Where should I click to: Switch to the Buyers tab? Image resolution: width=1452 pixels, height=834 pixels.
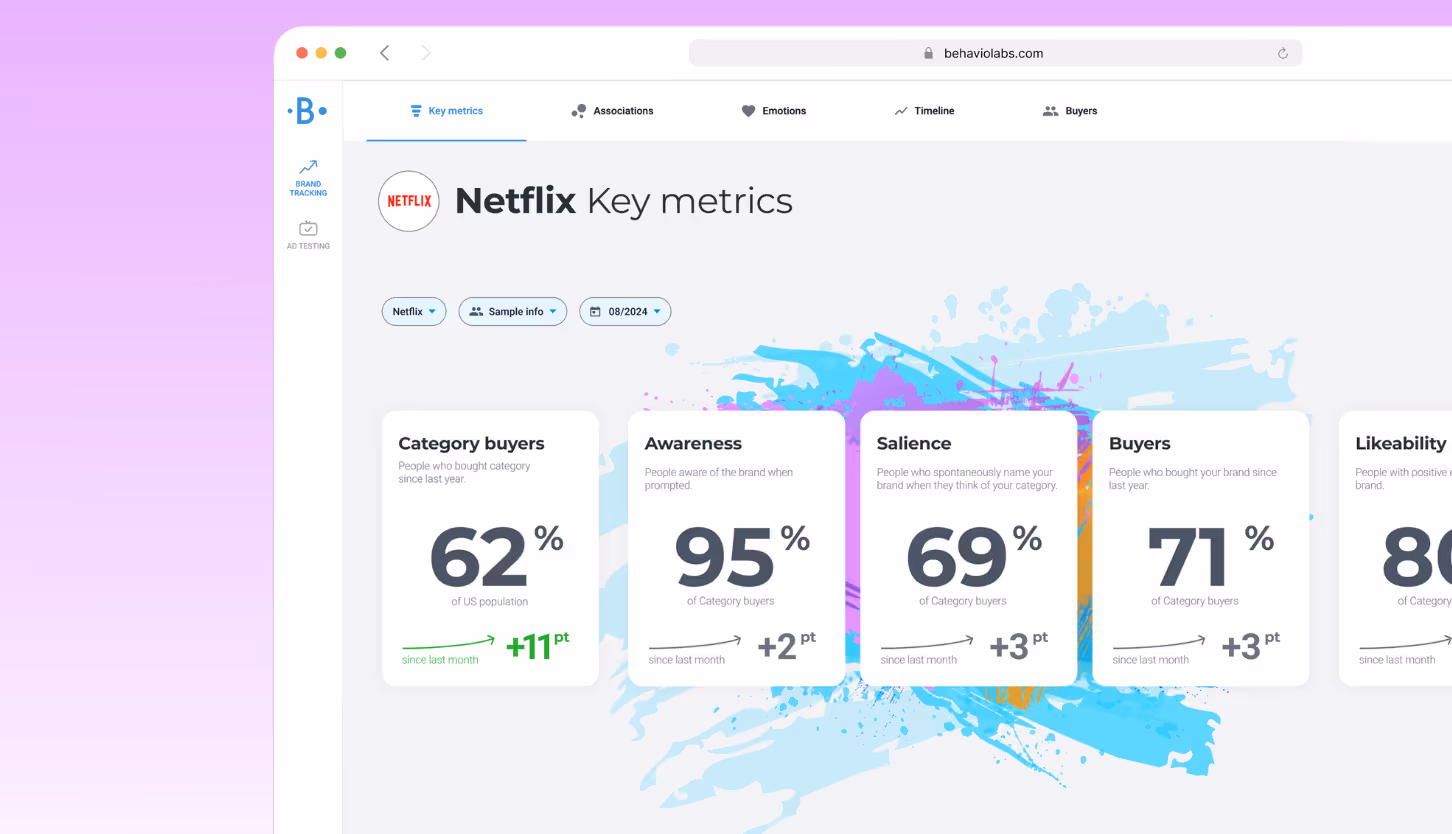click(x=1070, y=111)
